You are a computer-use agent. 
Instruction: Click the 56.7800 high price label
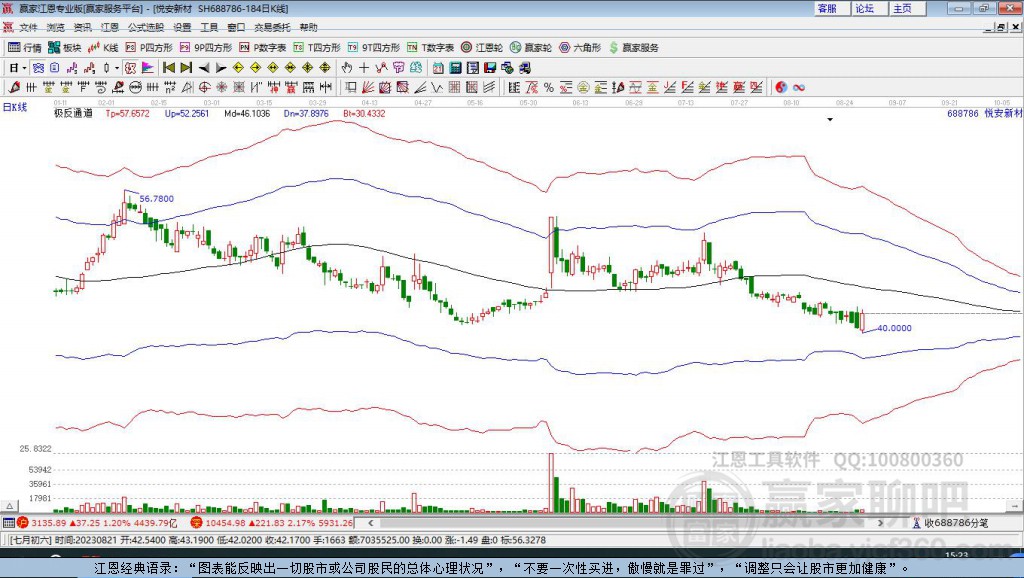pos(157,199)
